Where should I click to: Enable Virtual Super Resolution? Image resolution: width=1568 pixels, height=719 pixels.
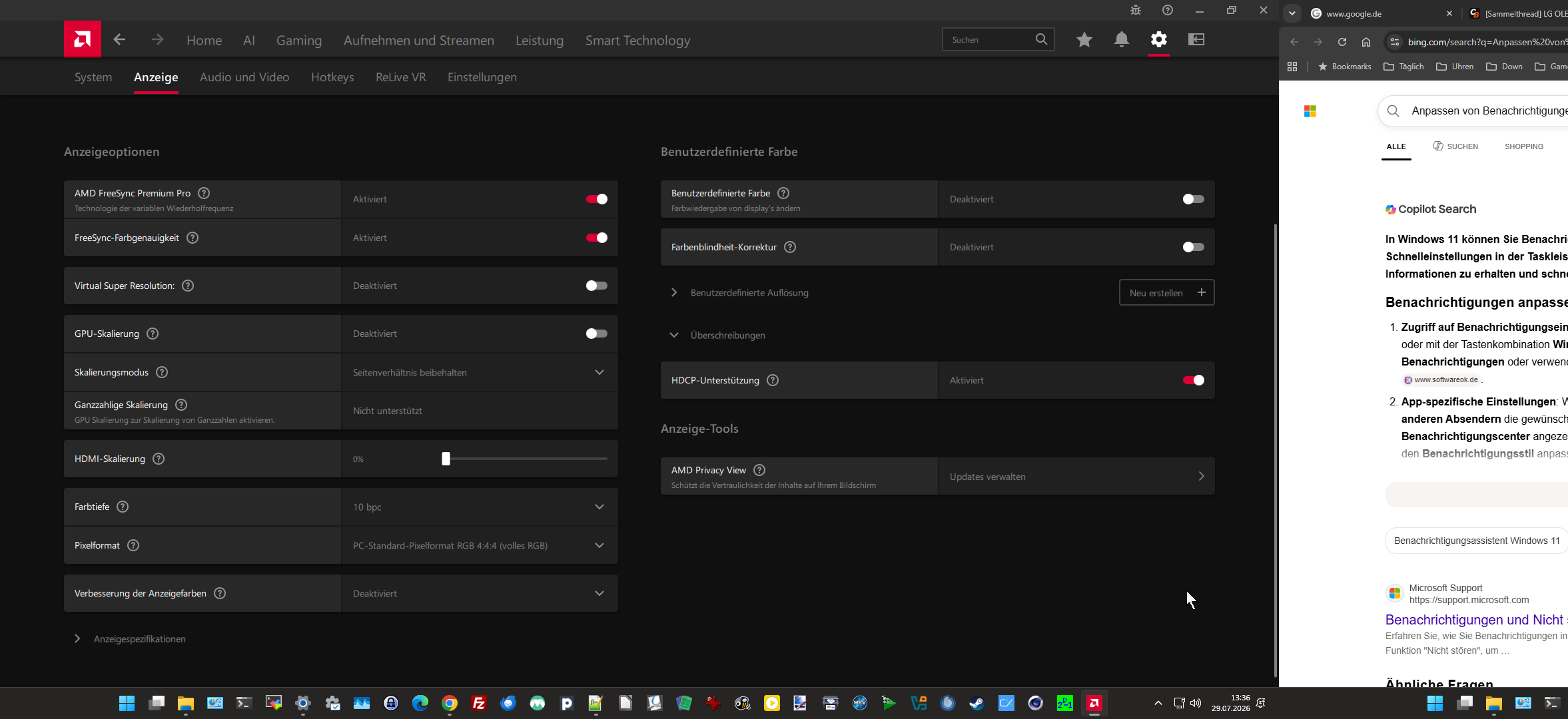(x=596, y=286)
